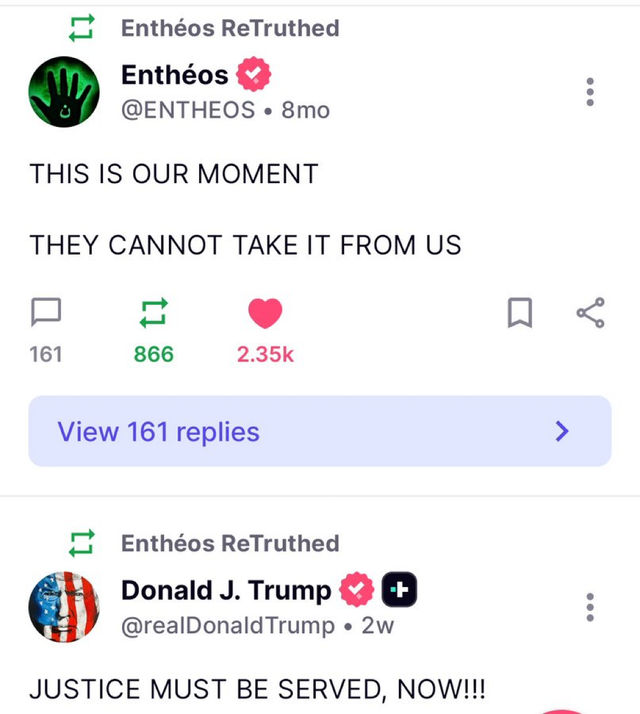640x714 pixels.
Task: Click top ReTruthed arrows icon
Action: point(82,28)
